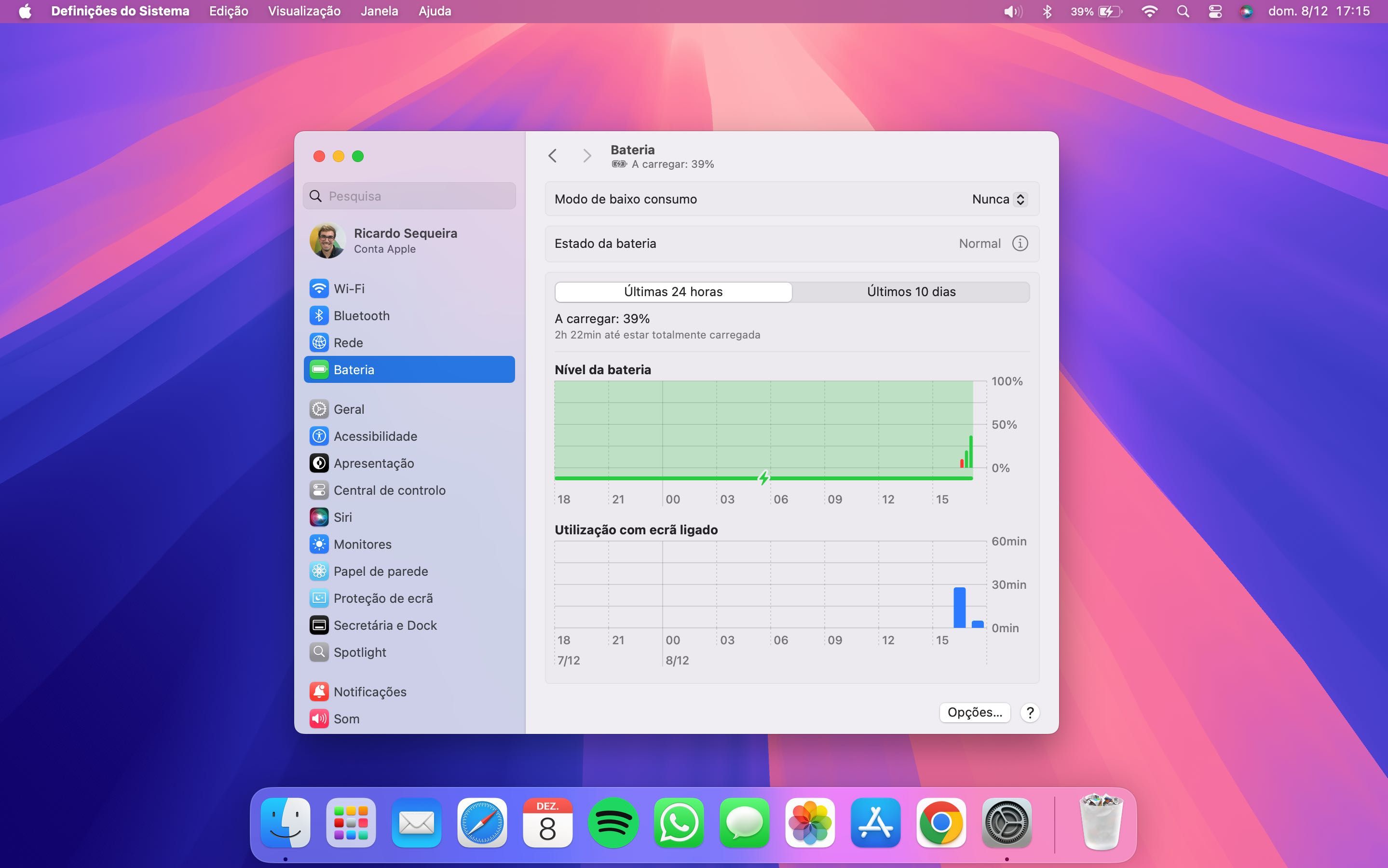Open Papel de parede settings

(x=408, y=570)
